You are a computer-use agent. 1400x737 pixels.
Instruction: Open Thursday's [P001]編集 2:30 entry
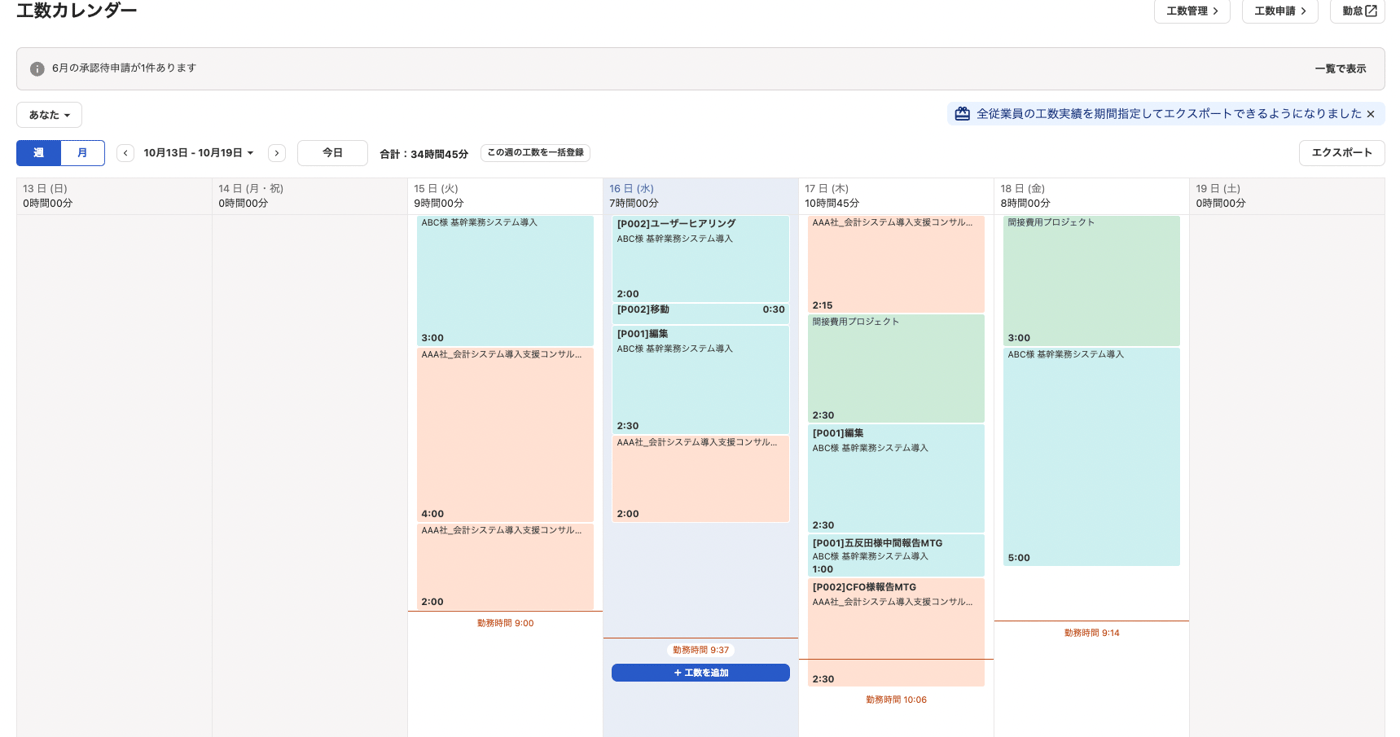click(x=896, y=479)
